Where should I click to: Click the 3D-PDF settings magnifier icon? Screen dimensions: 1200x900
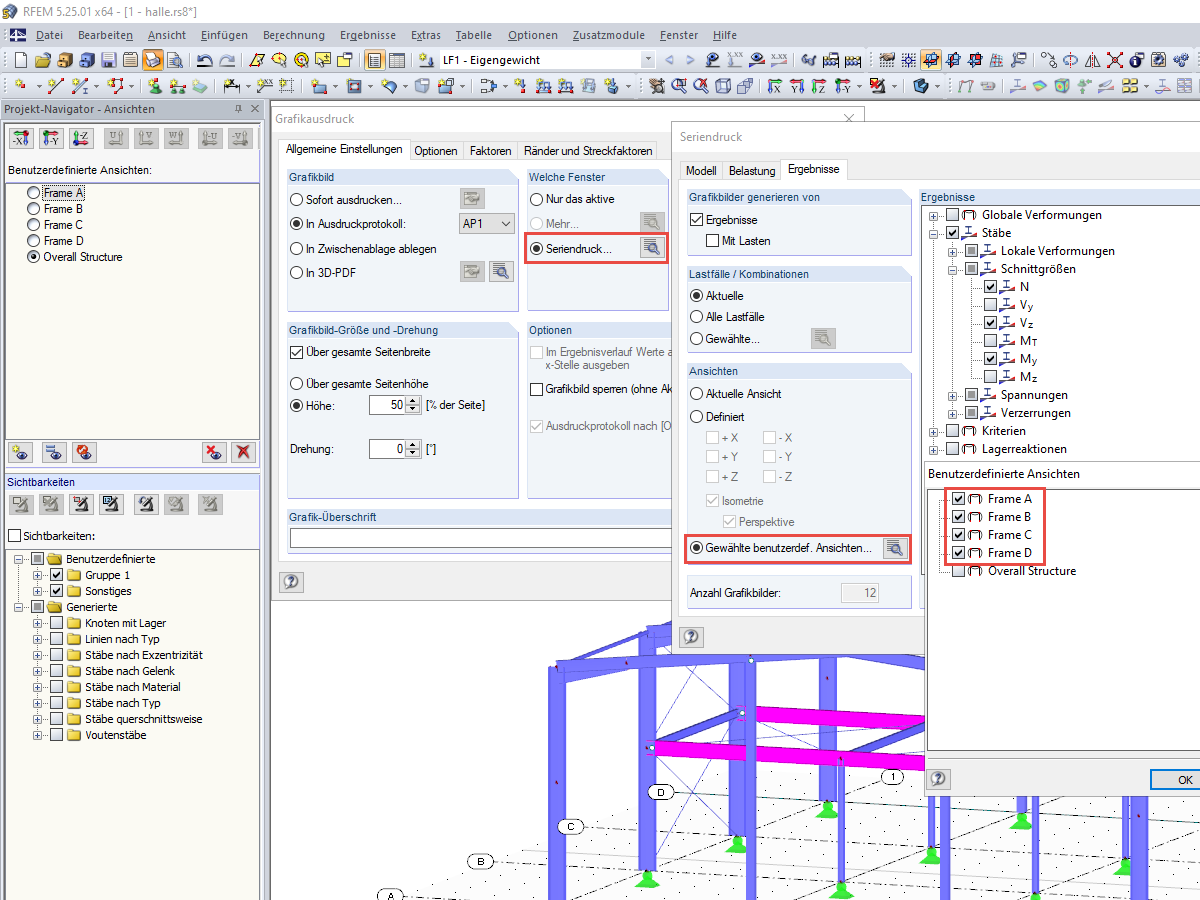pos(501,270)
